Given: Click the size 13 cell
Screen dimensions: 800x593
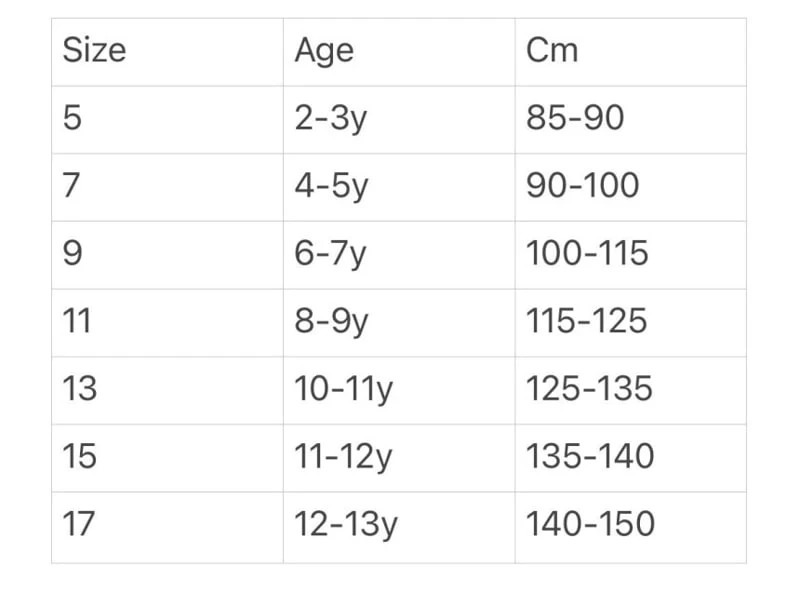Looking at the screenshot, I should 80,389.
